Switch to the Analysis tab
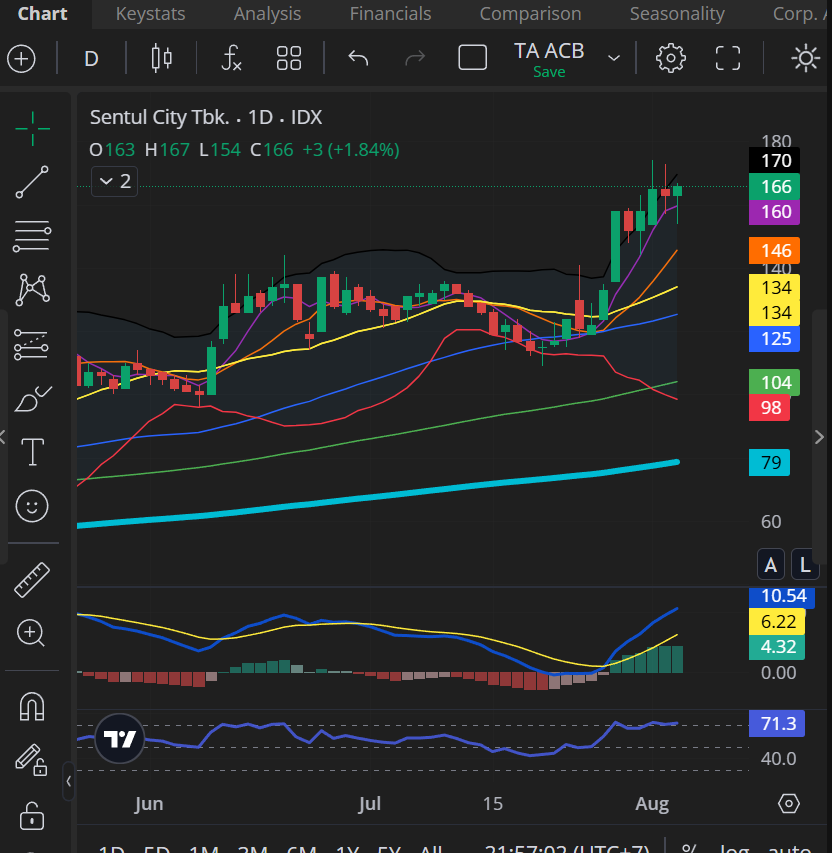 pyautogui.click(x=267, y=14)
